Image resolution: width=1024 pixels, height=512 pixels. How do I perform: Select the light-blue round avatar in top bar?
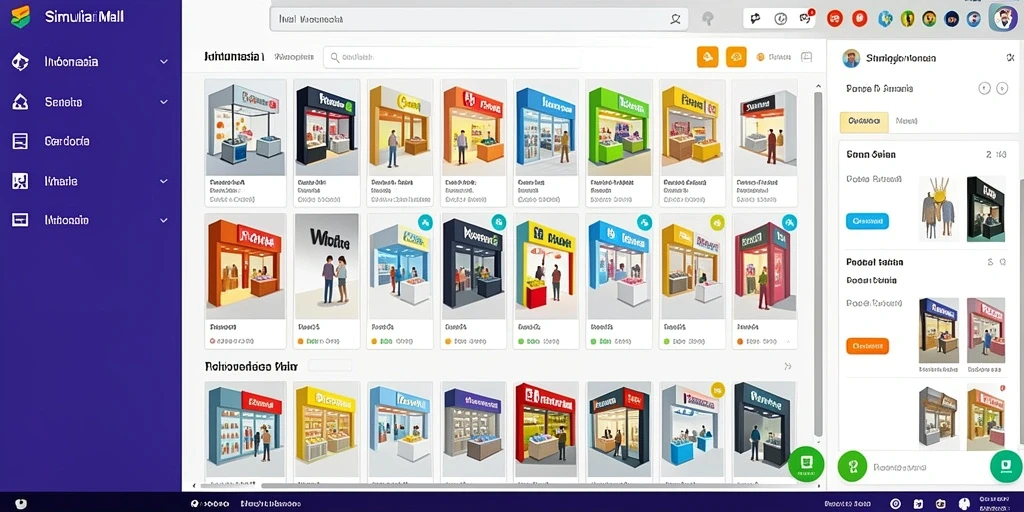[x=885, y=18]
